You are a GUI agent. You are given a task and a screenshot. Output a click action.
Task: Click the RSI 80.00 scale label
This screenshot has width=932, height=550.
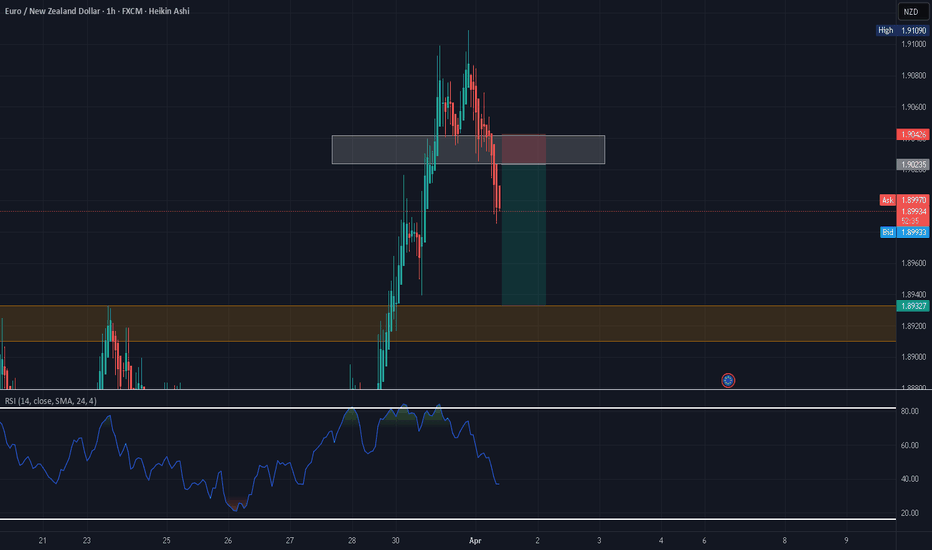click(909, 411)
